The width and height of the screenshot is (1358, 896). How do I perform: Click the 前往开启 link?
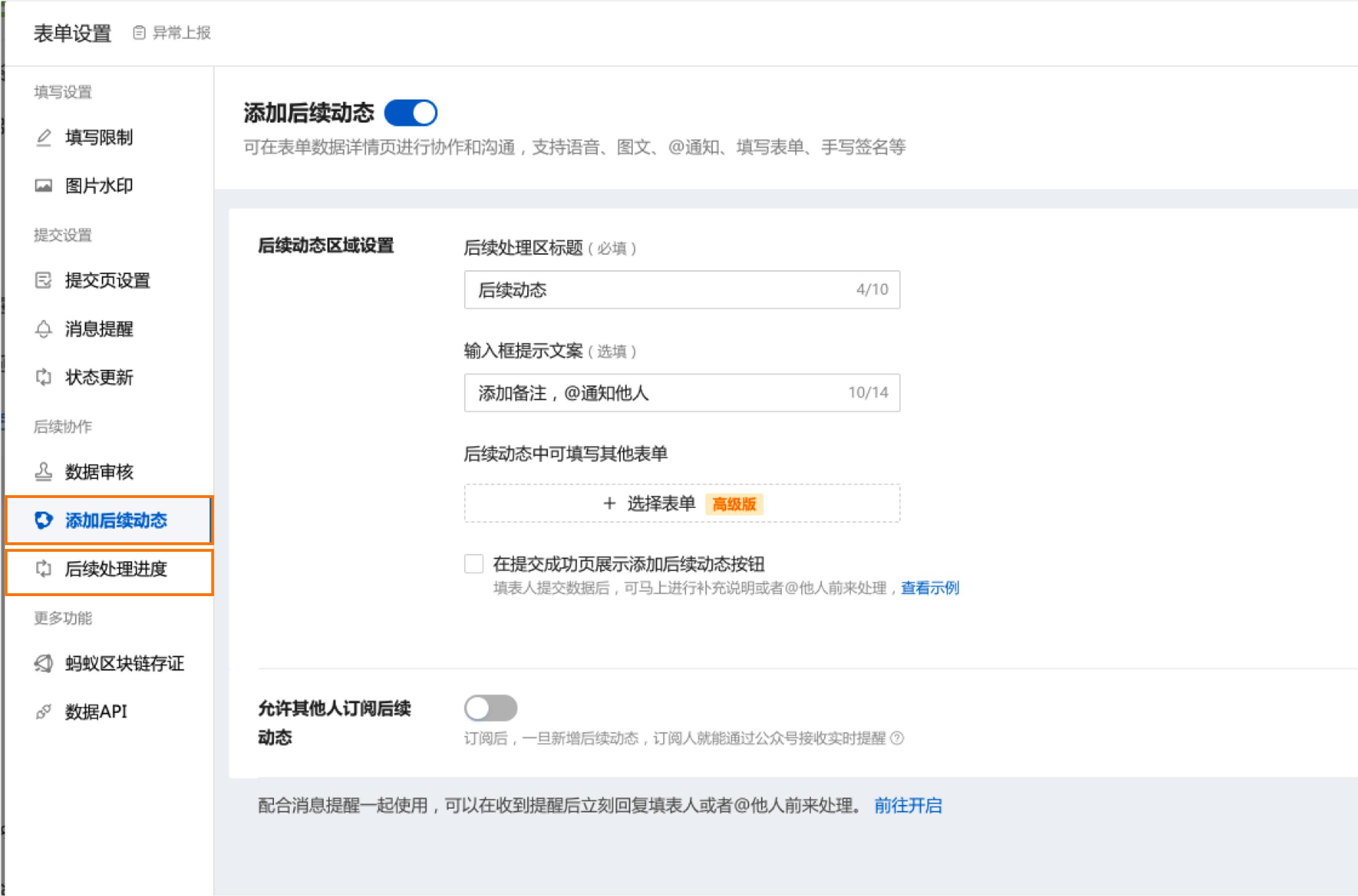pyautogui.click(x=908, y=806)
